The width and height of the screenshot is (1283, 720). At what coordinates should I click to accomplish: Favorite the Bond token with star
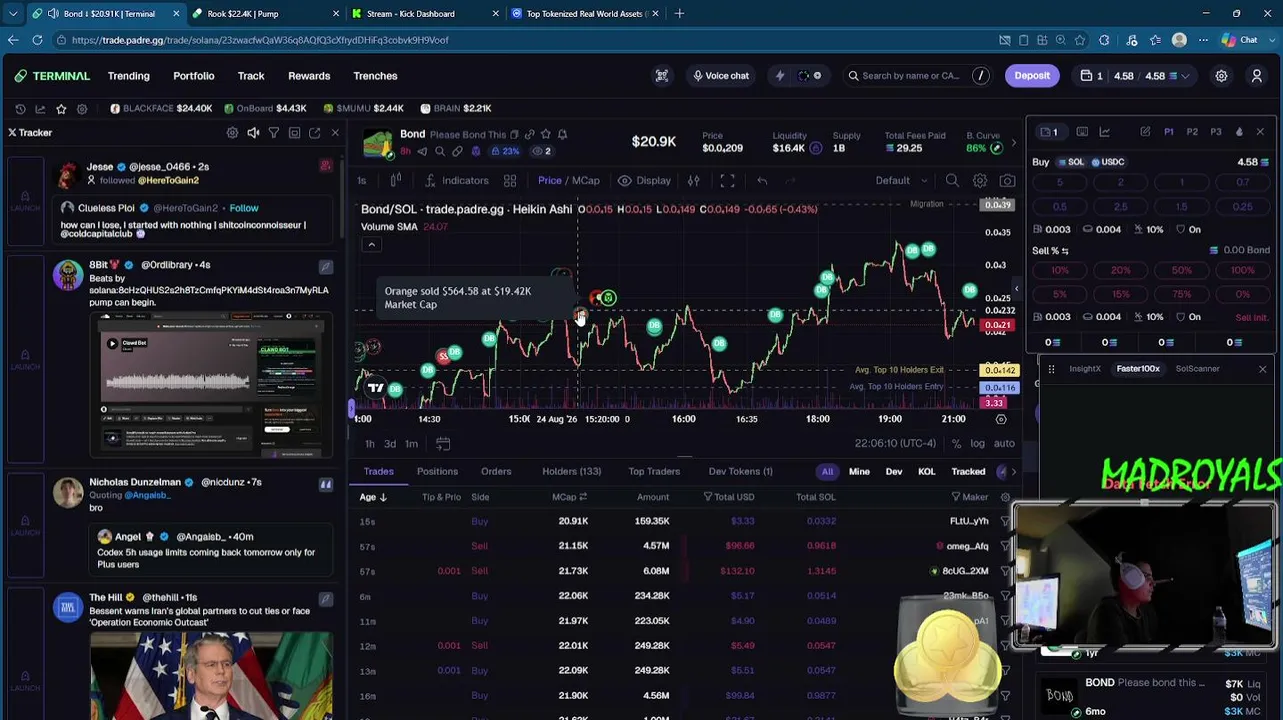pyautogui.click(x=545, y=134)
